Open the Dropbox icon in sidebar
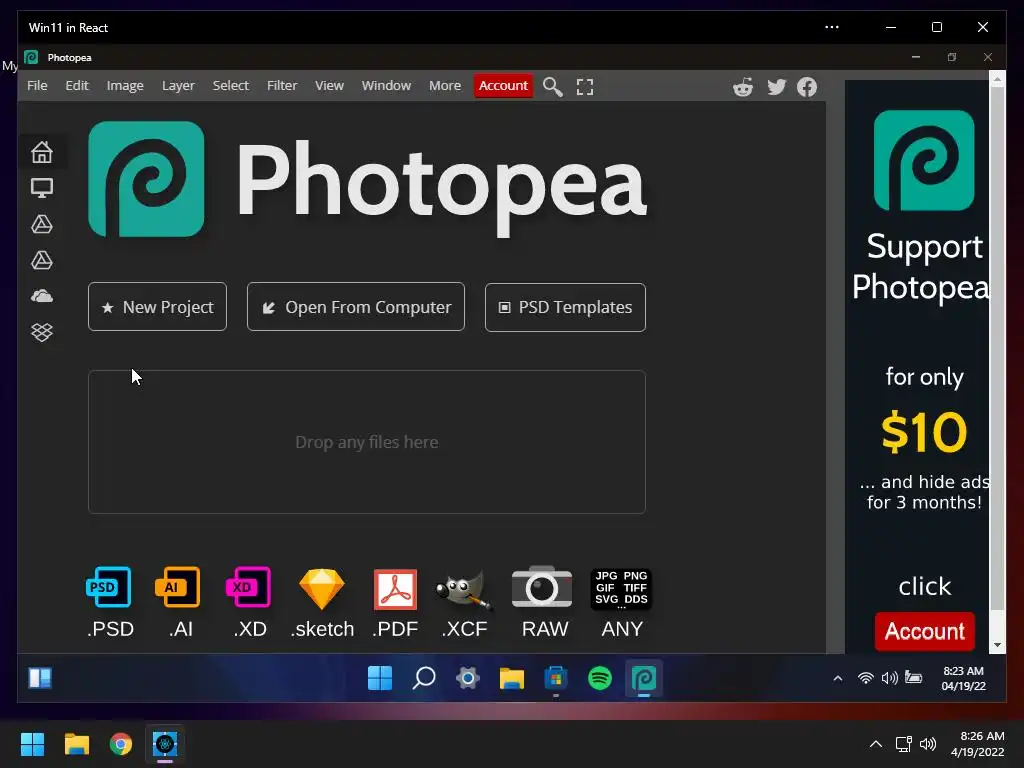Image resolution: width=1024 pixels, height=768 pixels. (x=42, y=332)
